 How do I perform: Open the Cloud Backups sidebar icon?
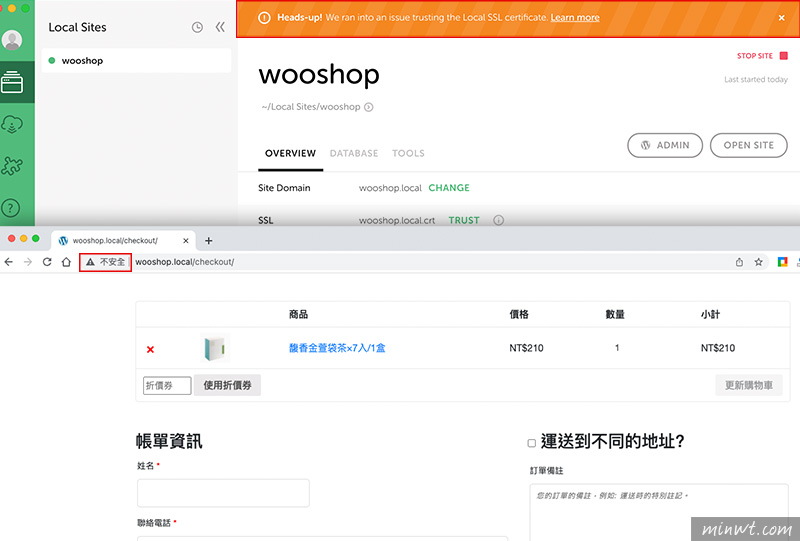click(12, 124)
